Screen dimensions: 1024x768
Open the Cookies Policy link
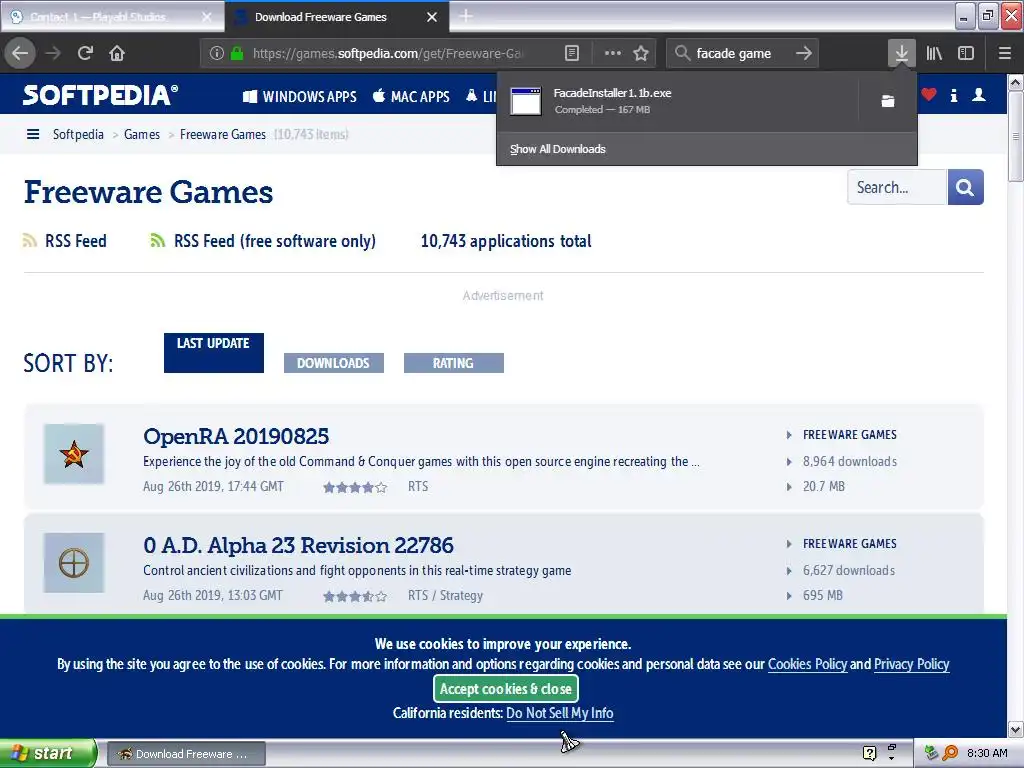point(807,664)
